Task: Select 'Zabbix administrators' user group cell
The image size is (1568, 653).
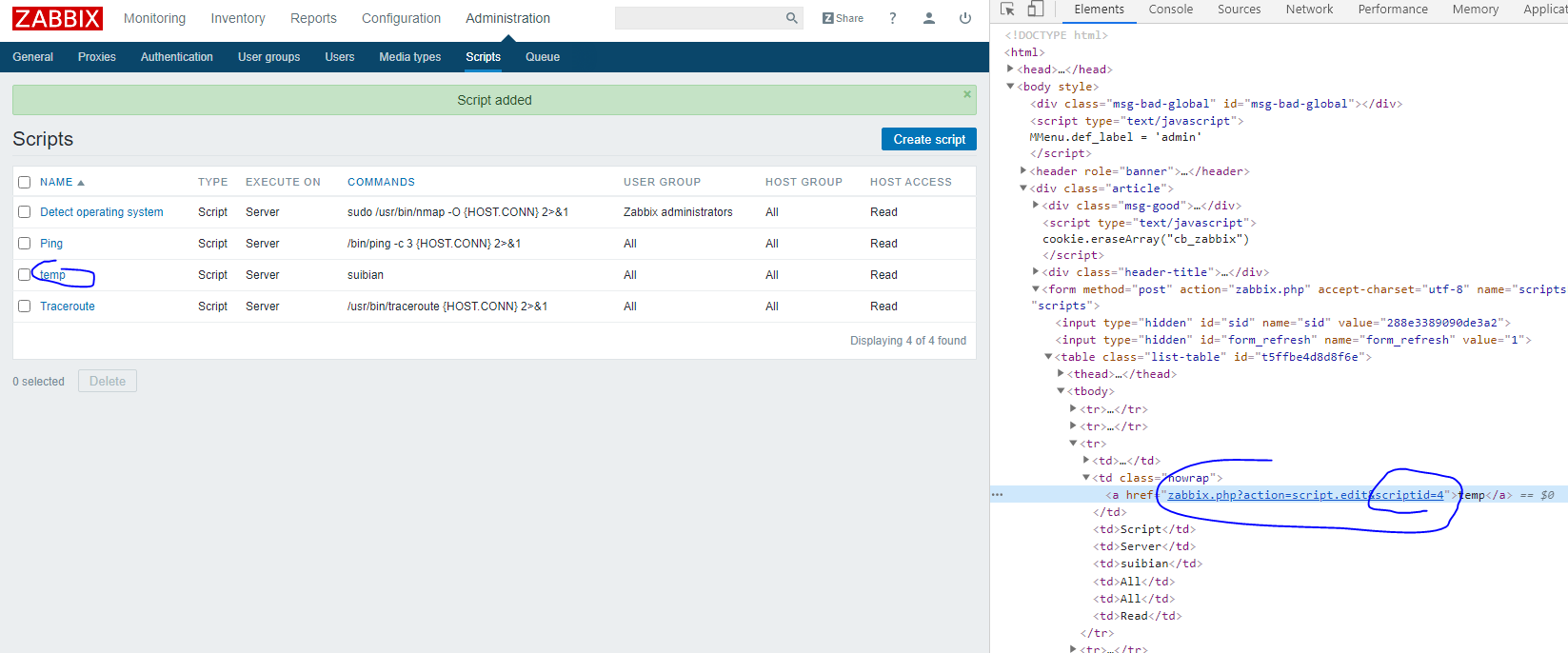Action: 678,212
